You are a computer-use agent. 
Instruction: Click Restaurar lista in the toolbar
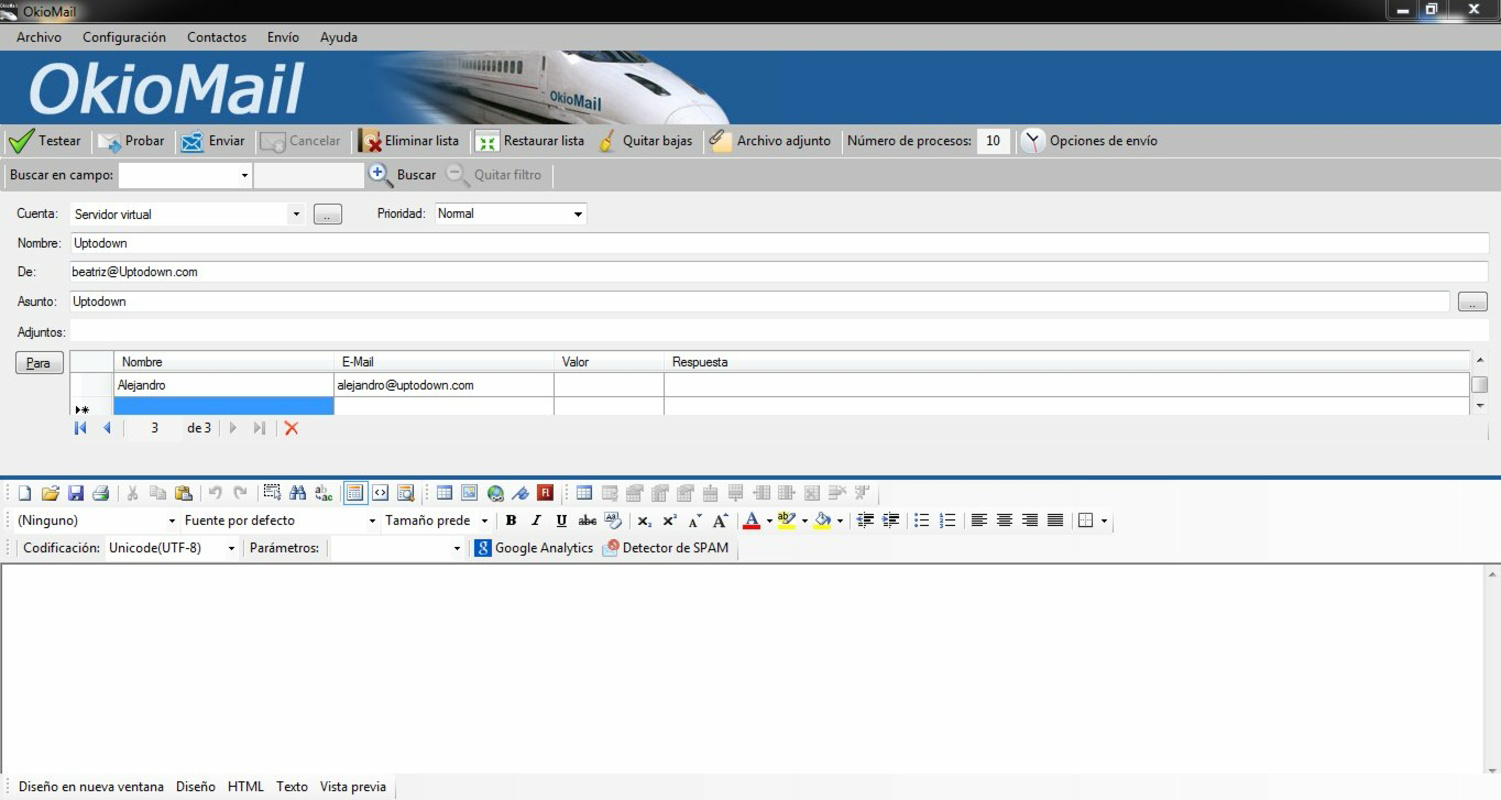[x=530, y=141]
